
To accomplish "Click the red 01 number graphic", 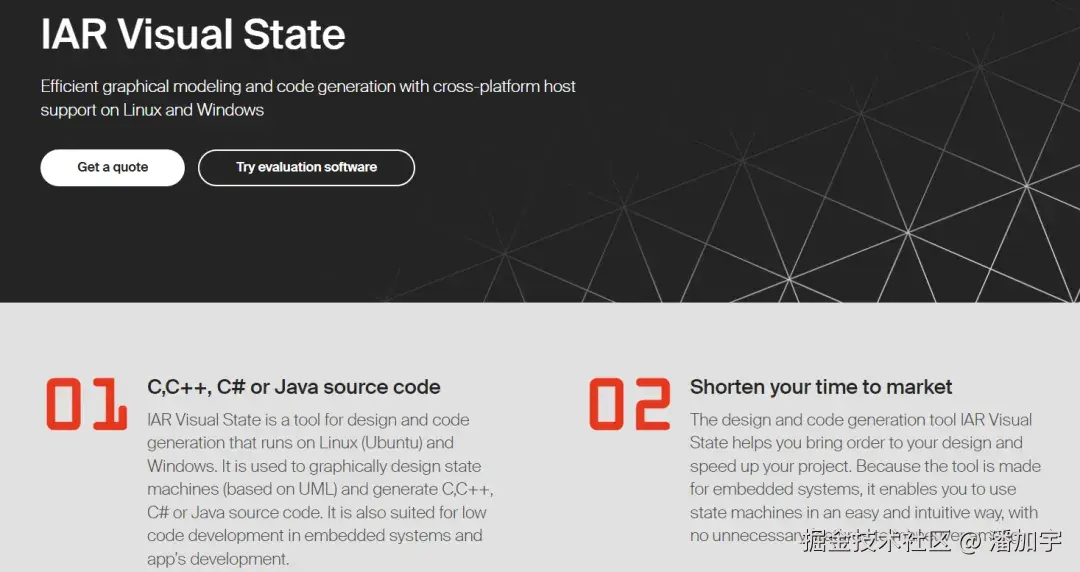I will 87,404.
